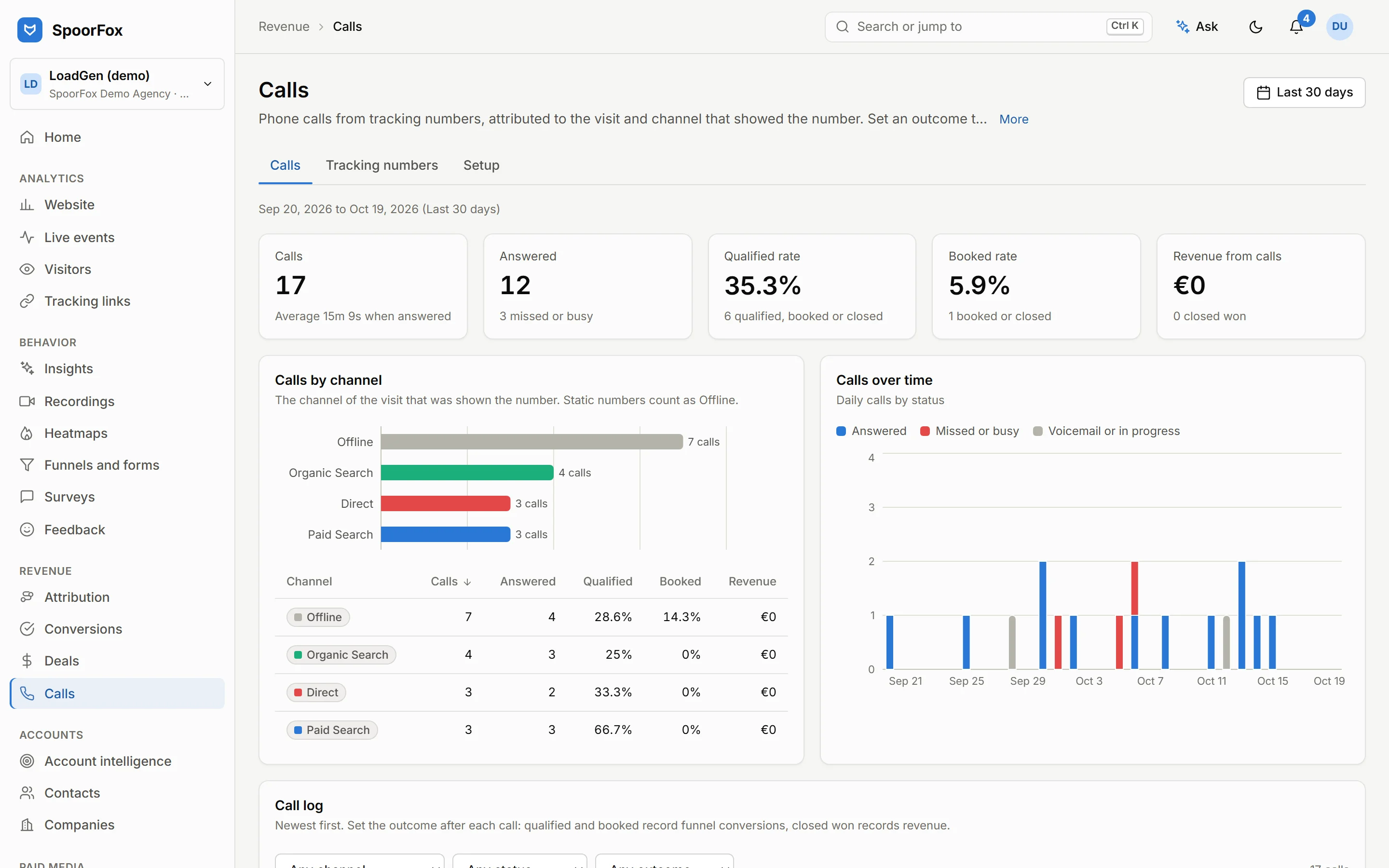This screenshot has width=1389, height=868.
Task: Click the Ask AI button
Action: [1198, 27]
